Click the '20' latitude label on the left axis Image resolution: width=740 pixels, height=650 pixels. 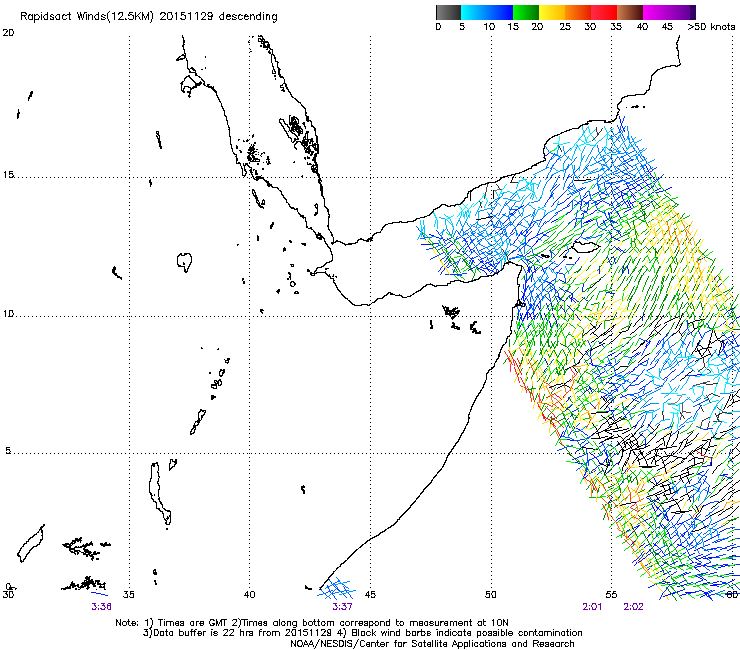click(x=8, y=33)
